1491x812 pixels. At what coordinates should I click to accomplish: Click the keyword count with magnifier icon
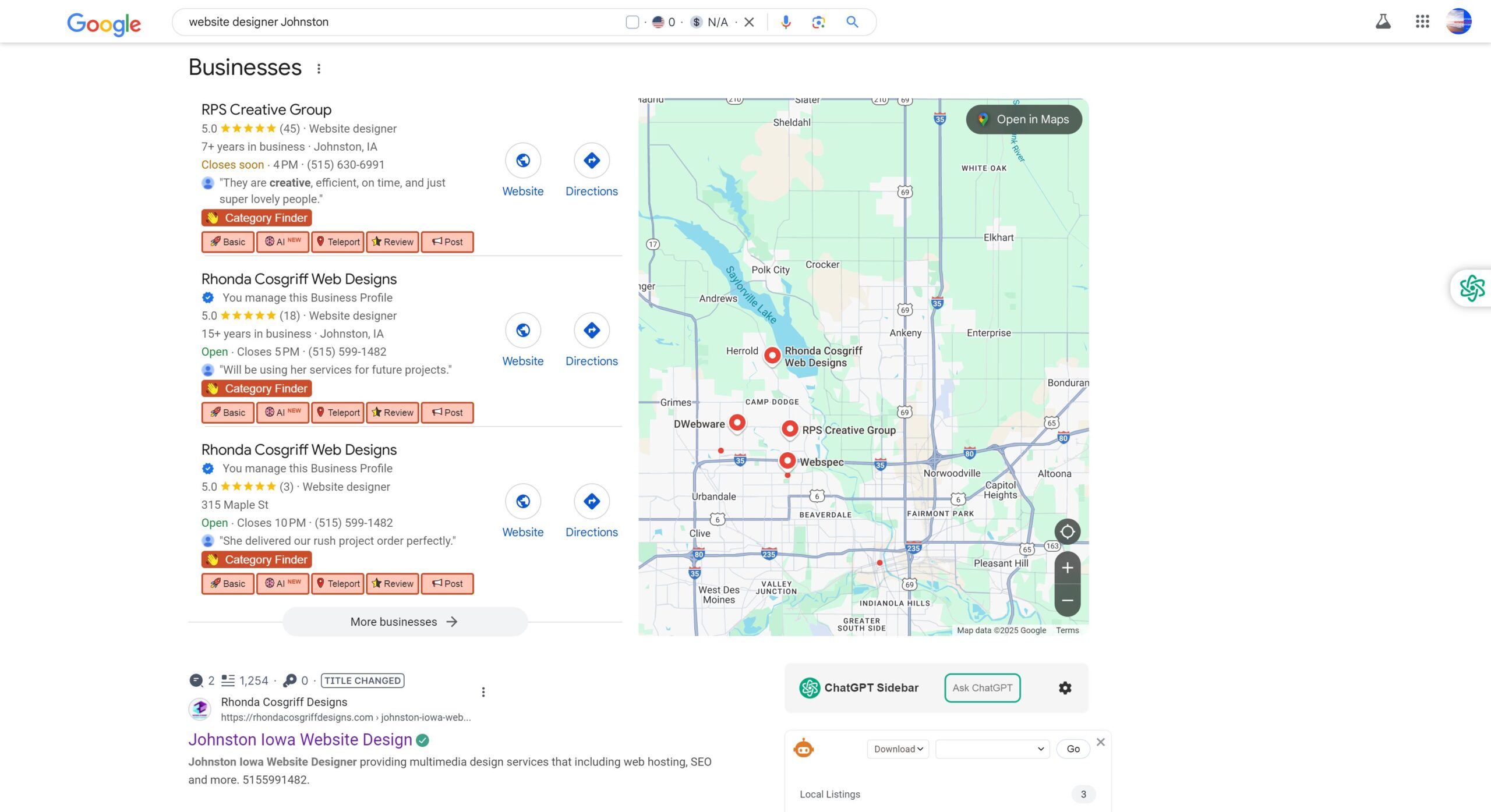tap(296, 680)
